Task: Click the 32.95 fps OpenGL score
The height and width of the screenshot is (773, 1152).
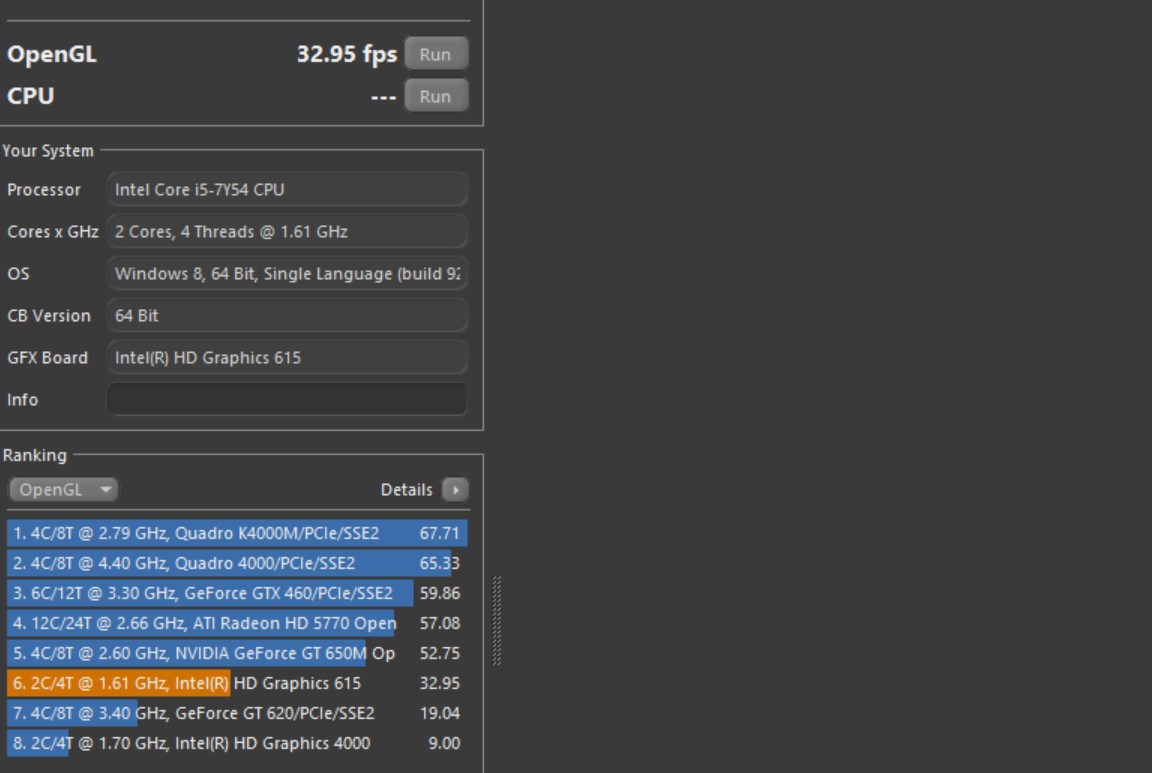Action: click(347, 54)
